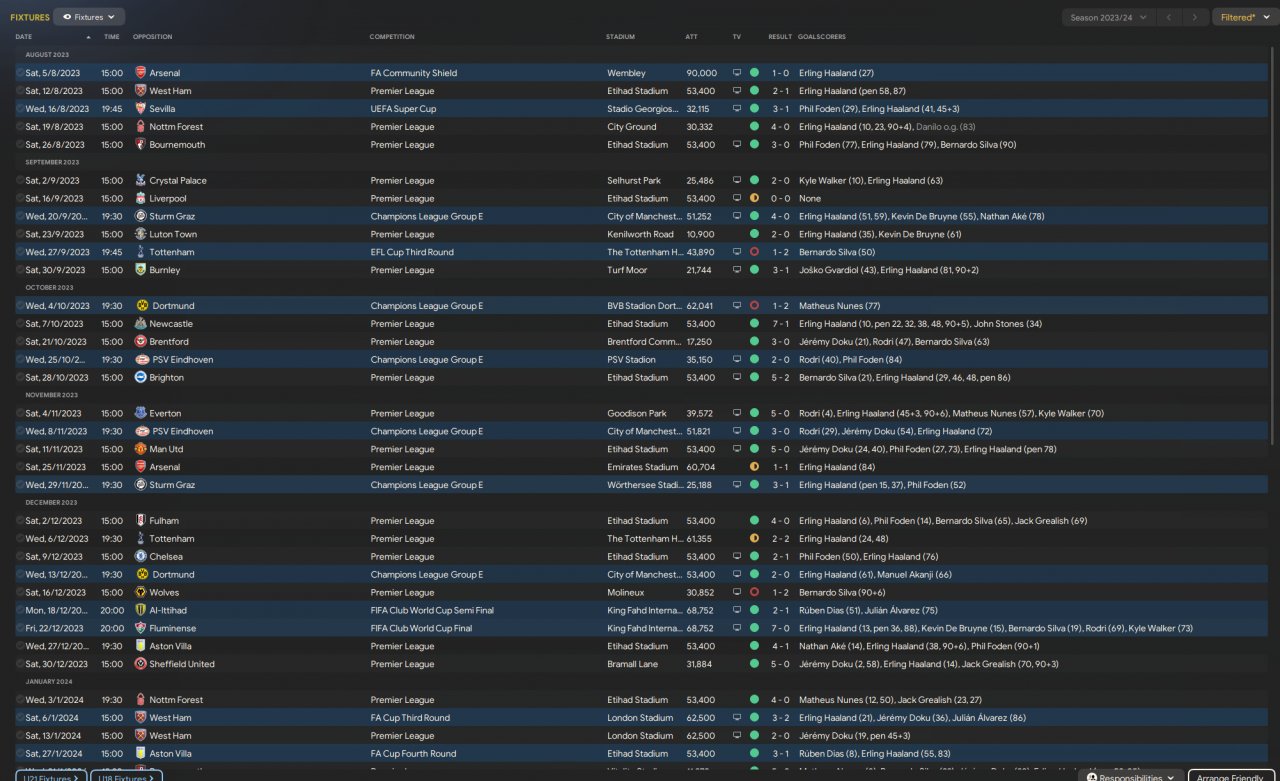This screenshot has width=1280, height=781.
Task: Click the Fluminense club badge
Action: 140,628
